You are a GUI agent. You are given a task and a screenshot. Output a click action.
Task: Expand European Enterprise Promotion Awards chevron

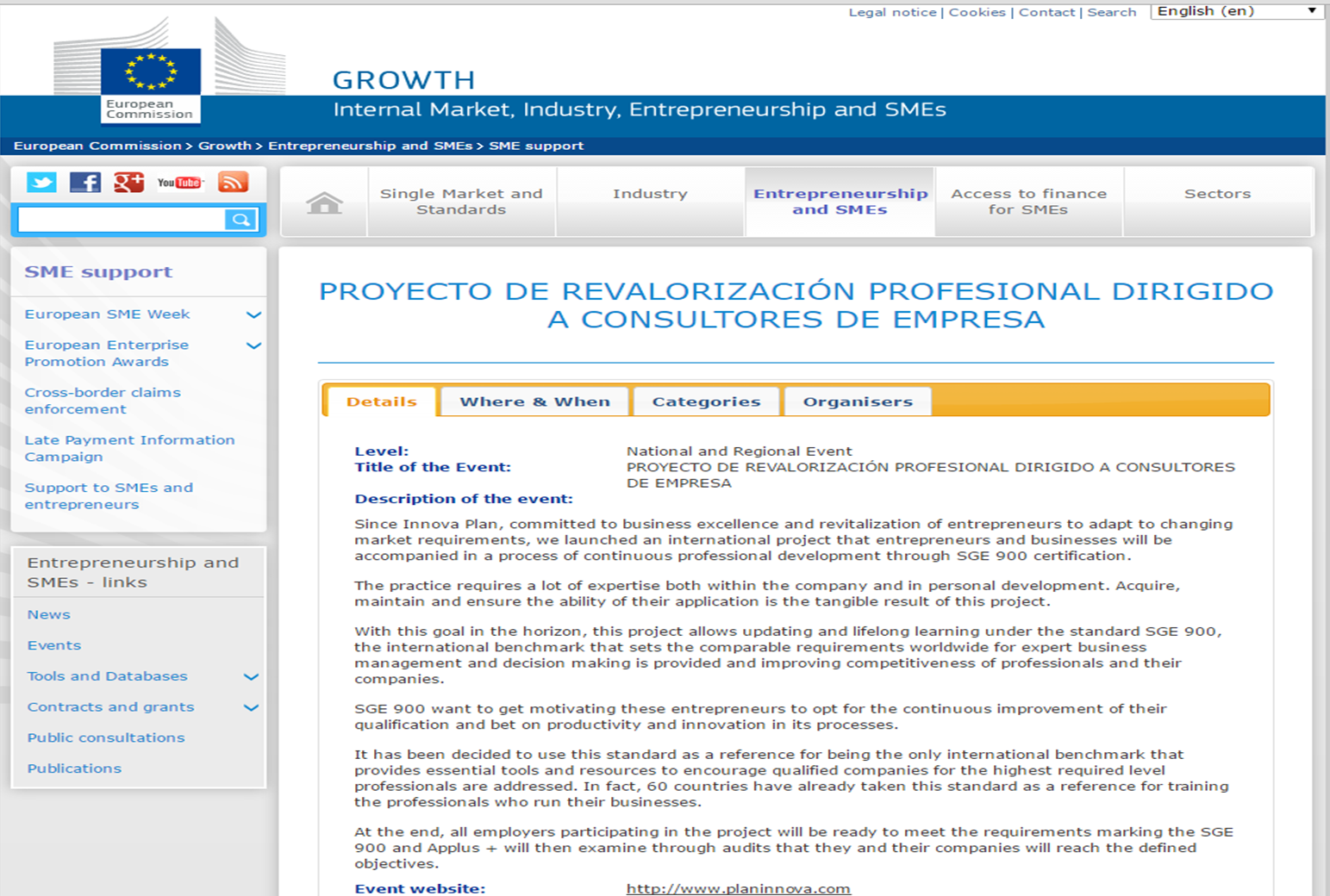point(253,345)
